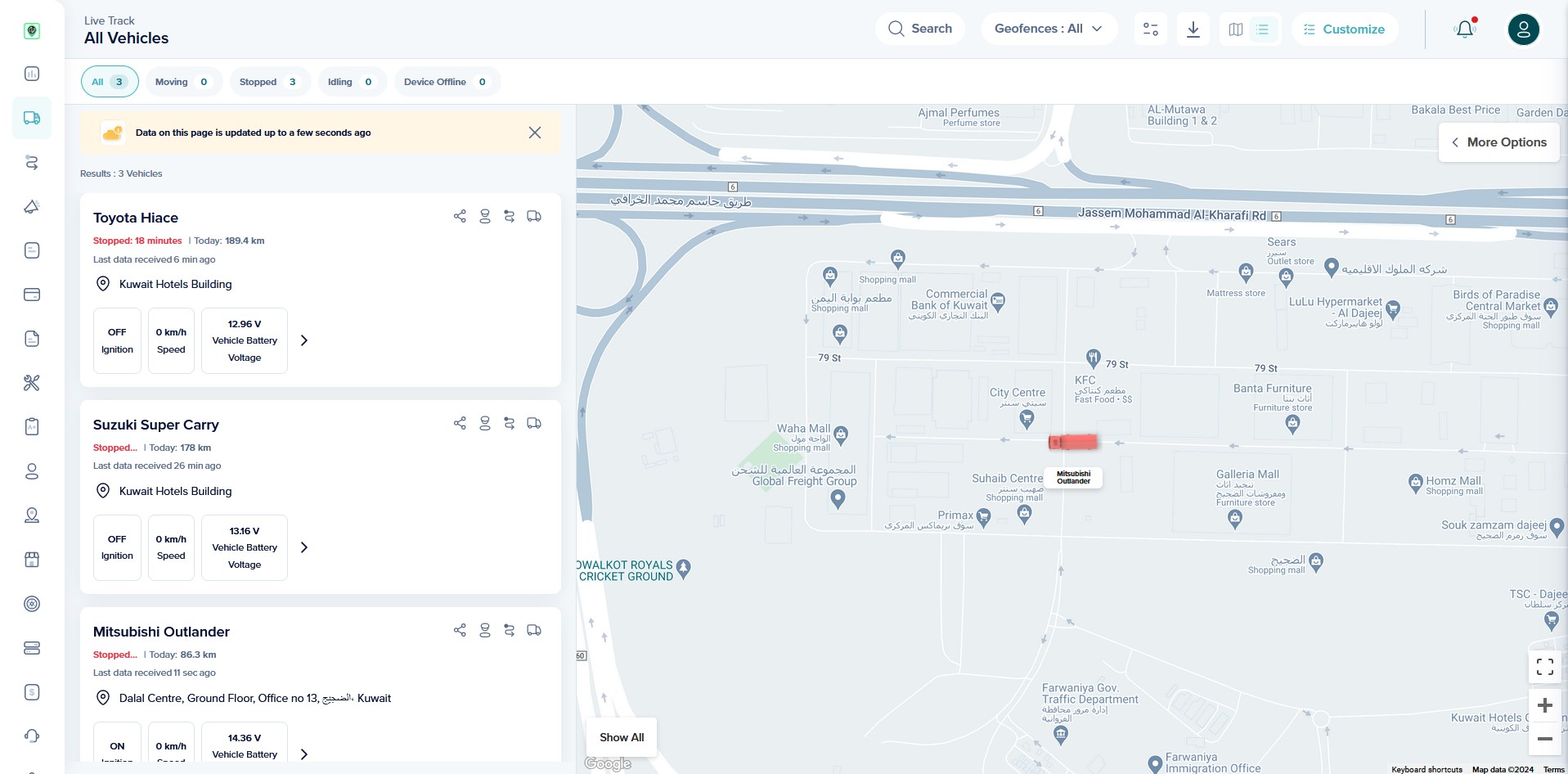This screenshot has width=1568, height=774.
Task: Share Mitsubishi Outlander location
Action: [460, 630]
